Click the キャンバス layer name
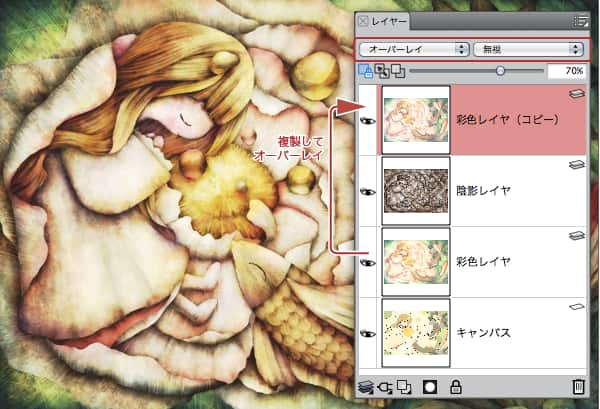Viewport: 600px width, 409px height. pyautogui.click(x=484, y=332)
